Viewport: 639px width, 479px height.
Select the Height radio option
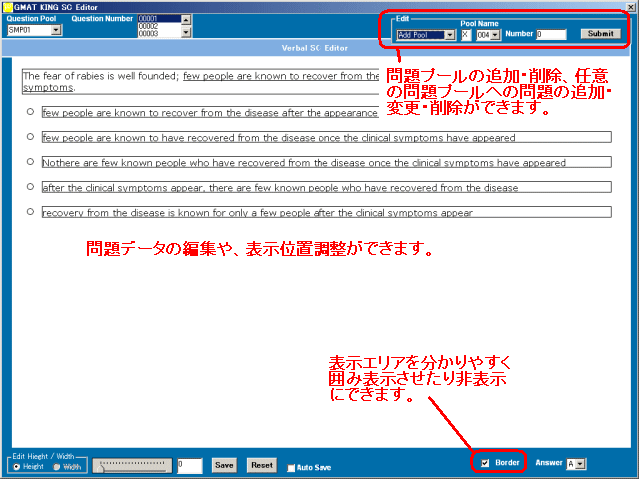click(15, 466)
